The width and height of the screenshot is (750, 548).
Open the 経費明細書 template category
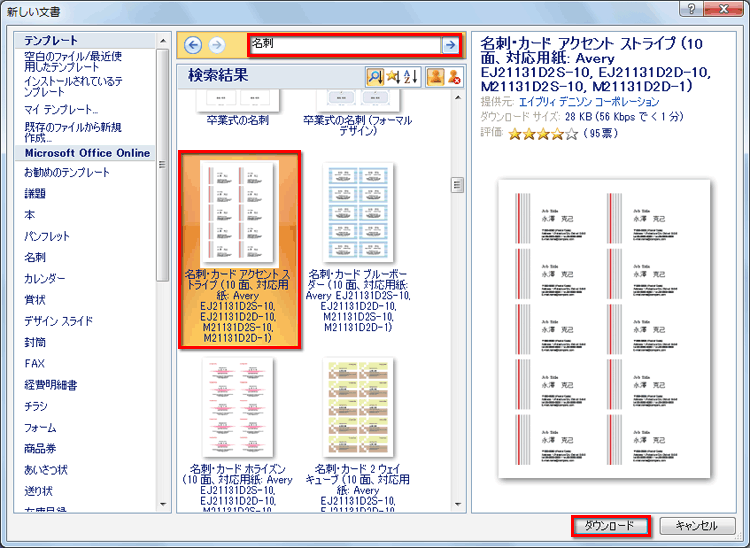[50, 385]
